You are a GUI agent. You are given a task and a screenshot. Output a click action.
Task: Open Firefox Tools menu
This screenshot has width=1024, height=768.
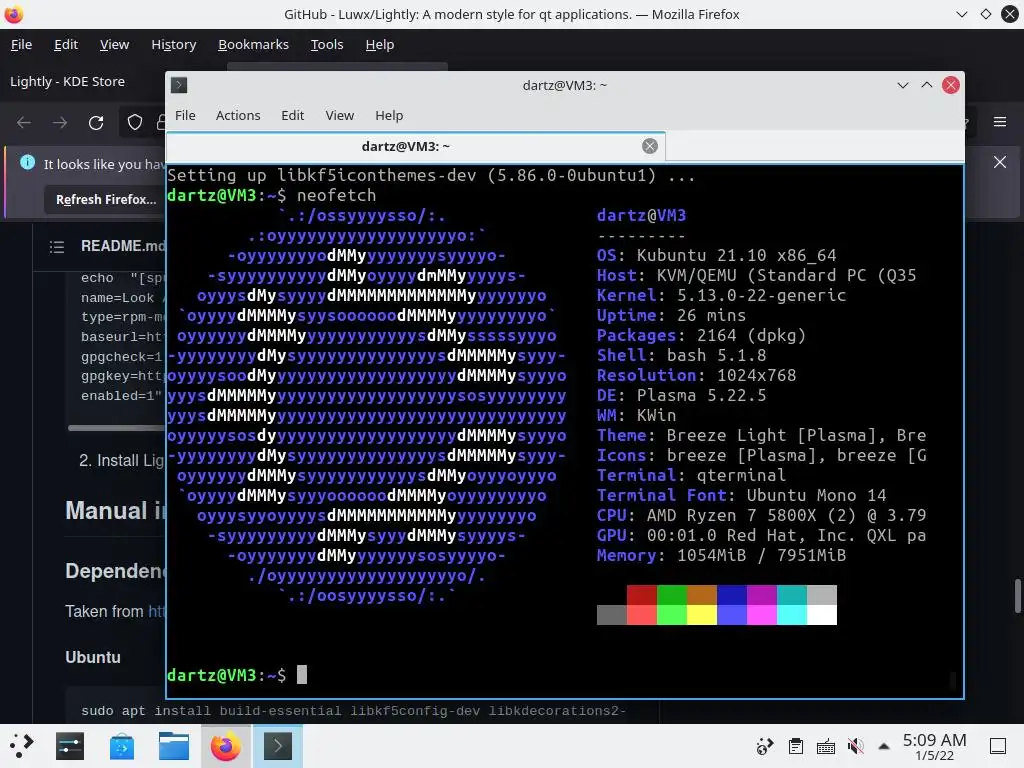[327, 44]
